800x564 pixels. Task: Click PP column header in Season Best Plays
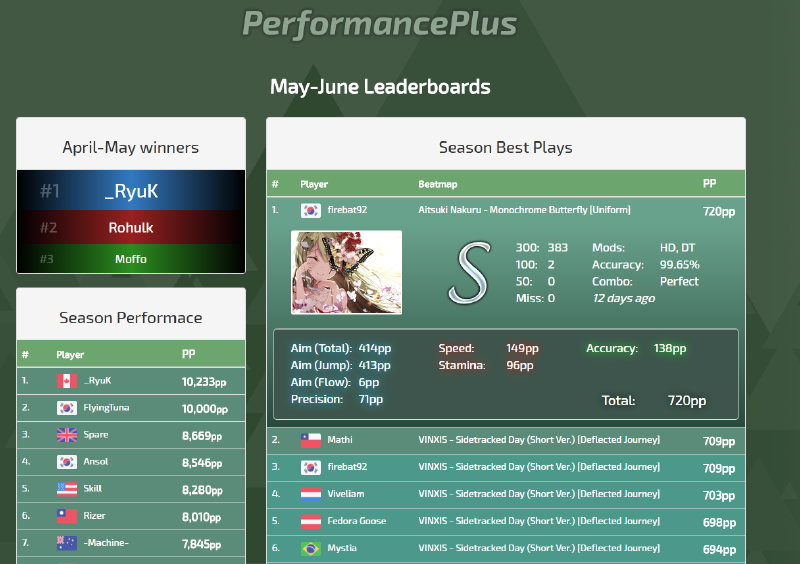click(x=709, y=184)
